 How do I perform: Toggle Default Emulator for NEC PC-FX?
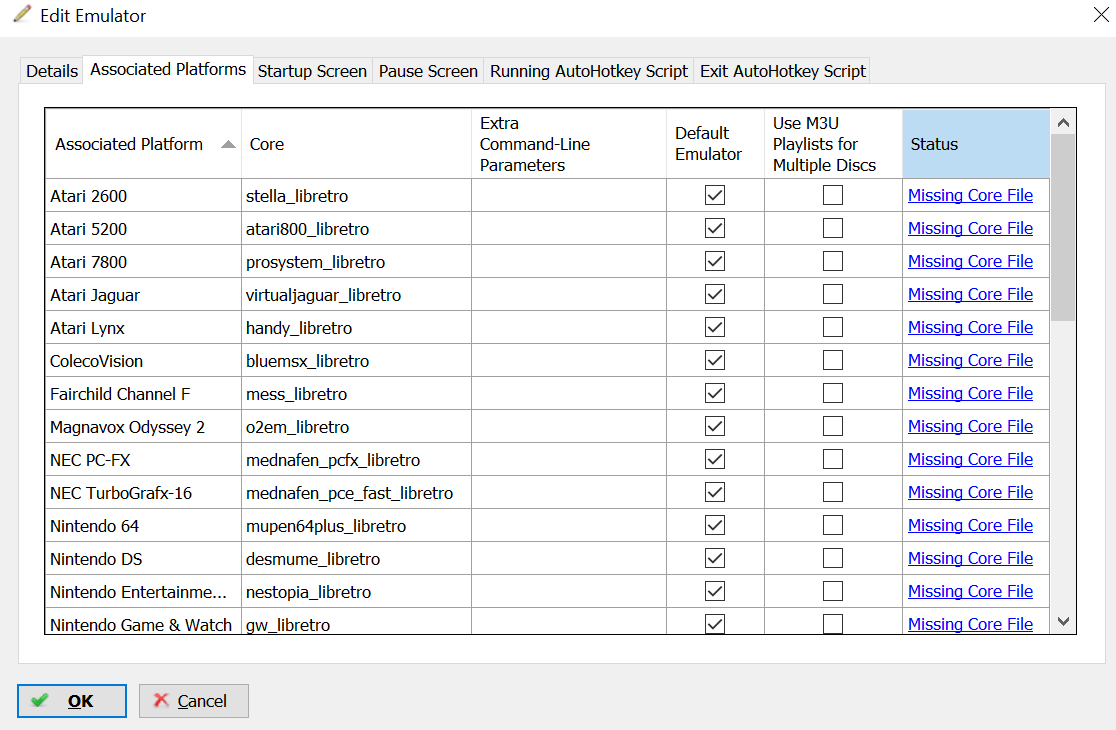(x=715, y=459)
